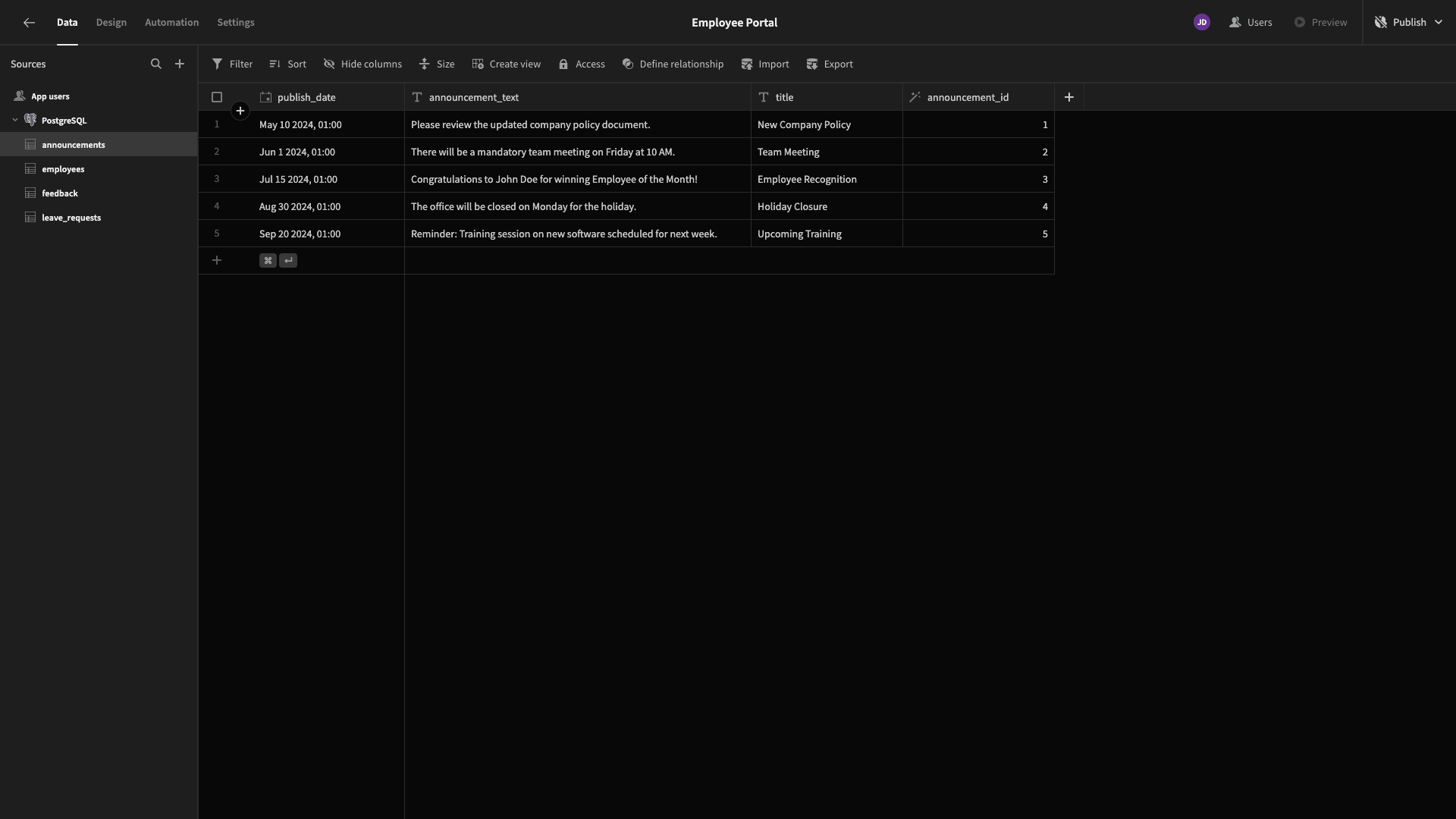Click the Preview button
Screen dimensions: 1456x819
[x=1320, y=23]
